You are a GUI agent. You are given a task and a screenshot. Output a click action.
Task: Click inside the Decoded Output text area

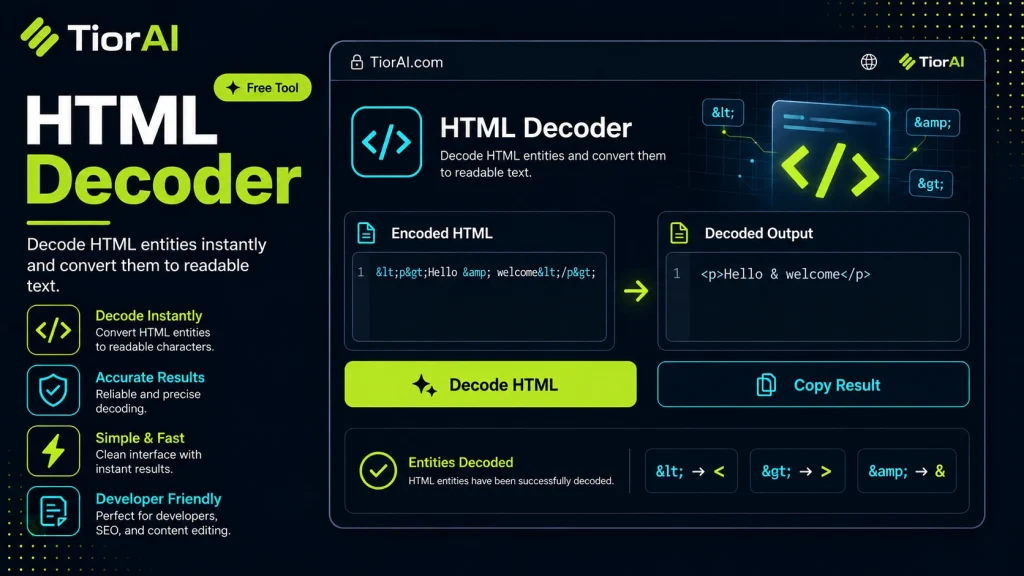813,297
